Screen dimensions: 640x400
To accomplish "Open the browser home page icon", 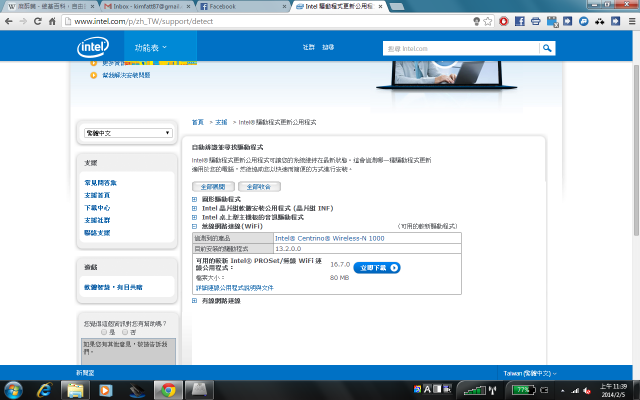I will point(52,21).
